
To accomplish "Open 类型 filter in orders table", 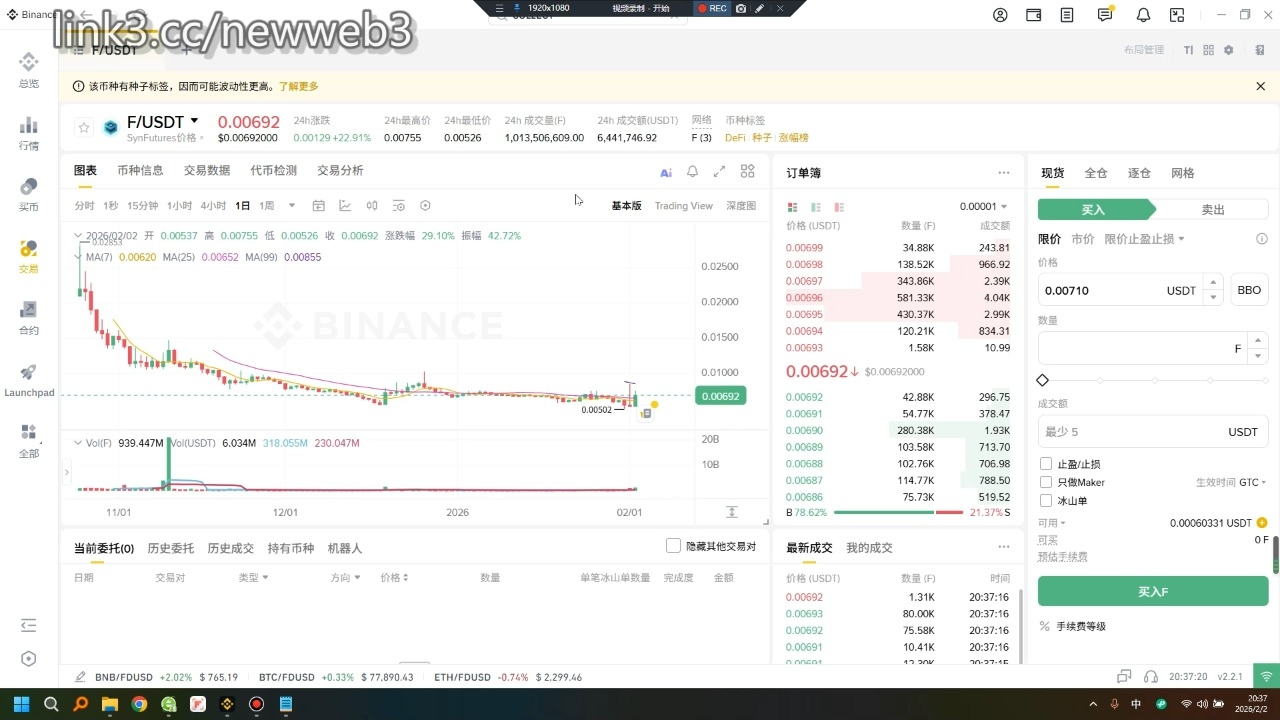I will 253,577.
